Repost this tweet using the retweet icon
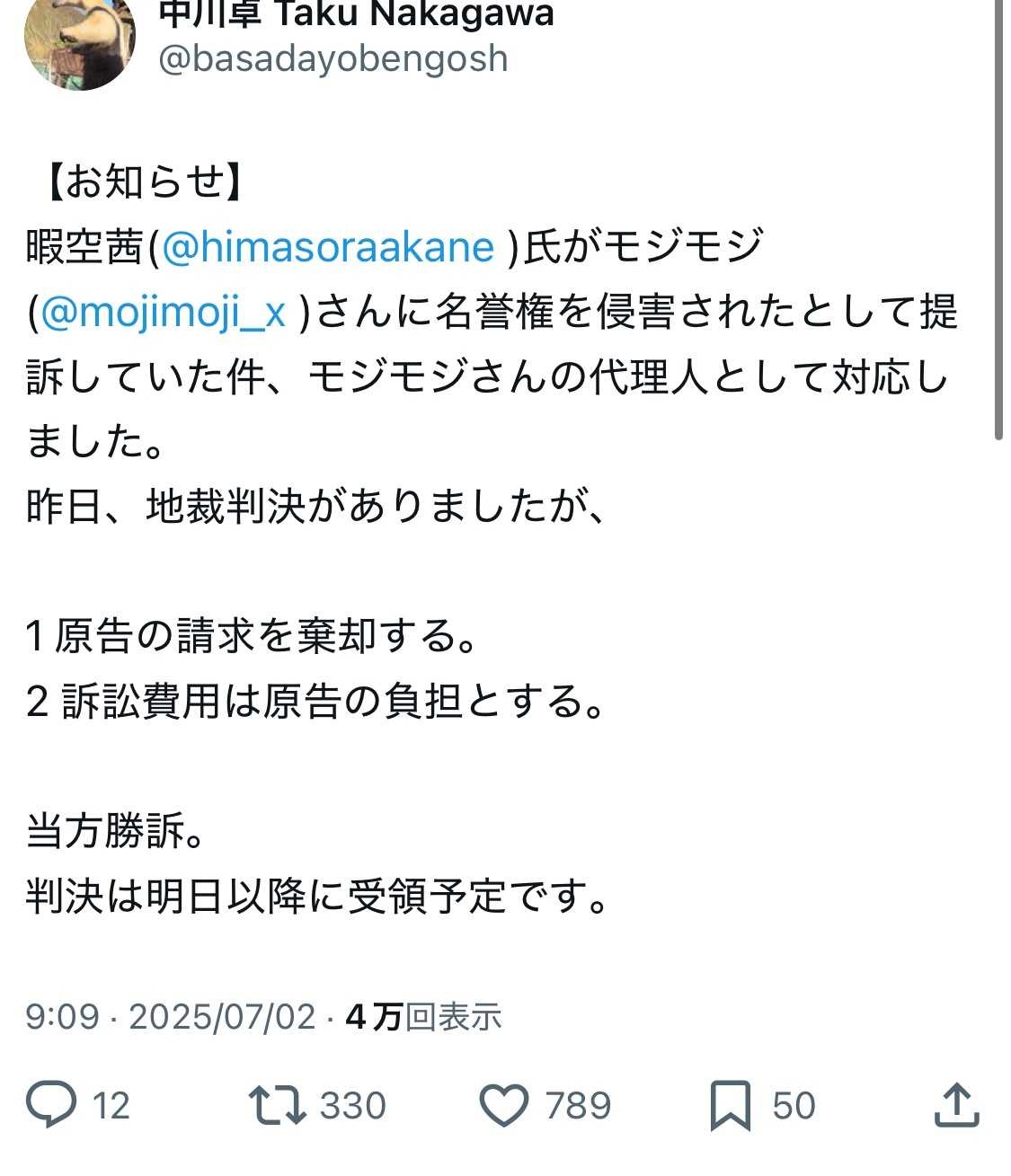1011x1176 pixels. point(278,1105)
